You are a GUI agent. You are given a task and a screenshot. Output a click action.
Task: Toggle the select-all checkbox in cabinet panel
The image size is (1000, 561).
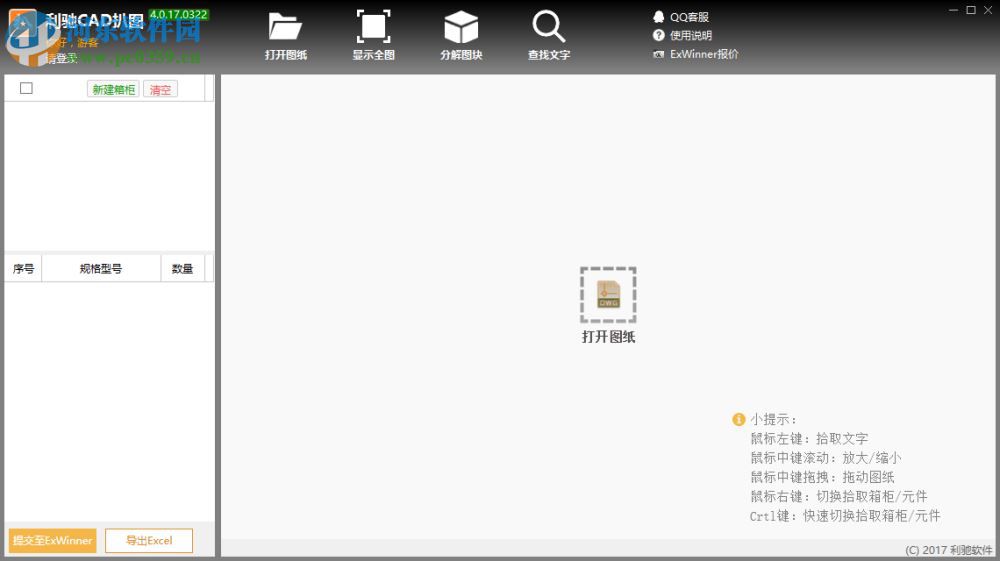coord(26,89)
